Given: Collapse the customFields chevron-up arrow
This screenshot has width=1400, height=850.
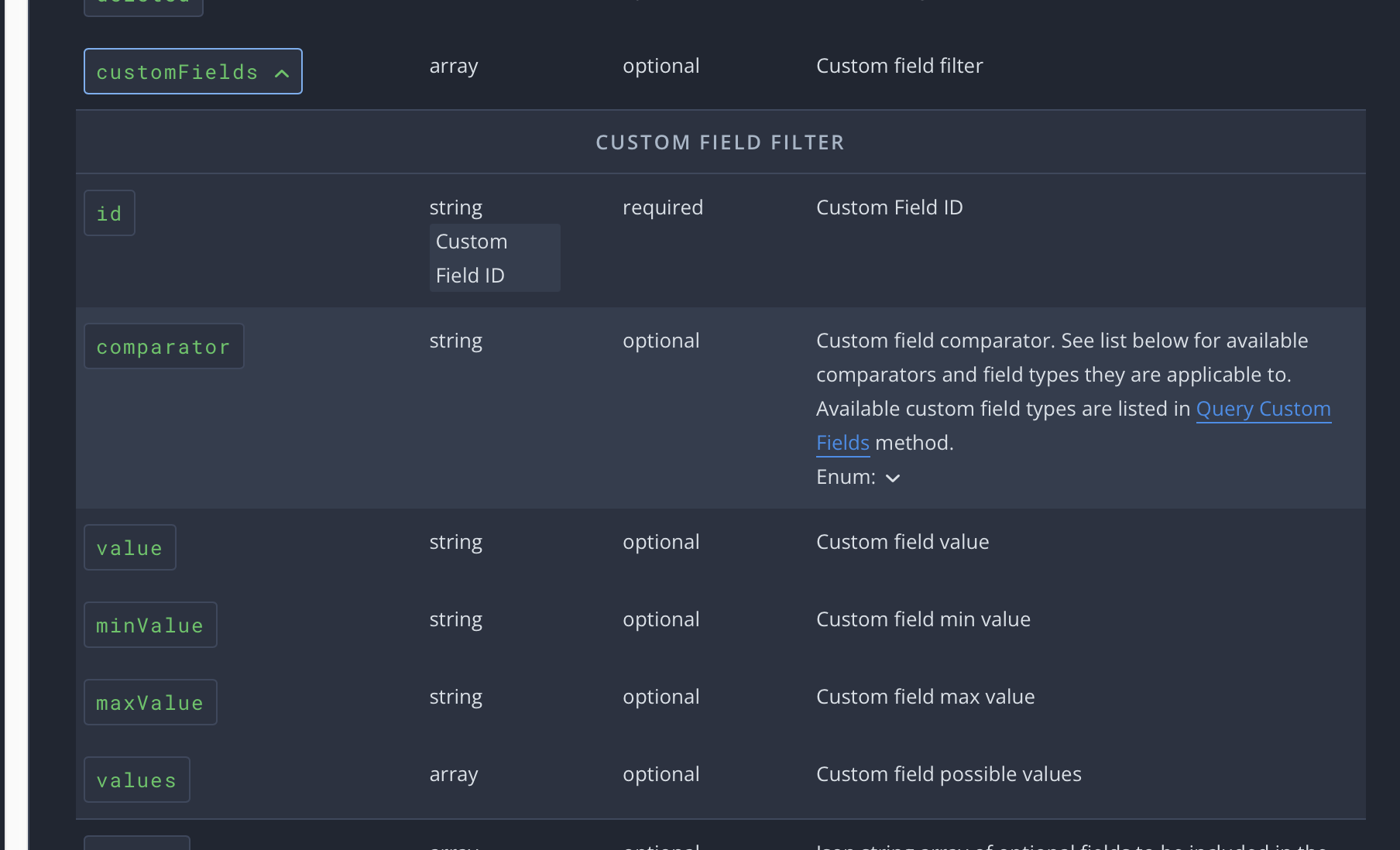Looking at the screenshot, I should pos(282,73).
